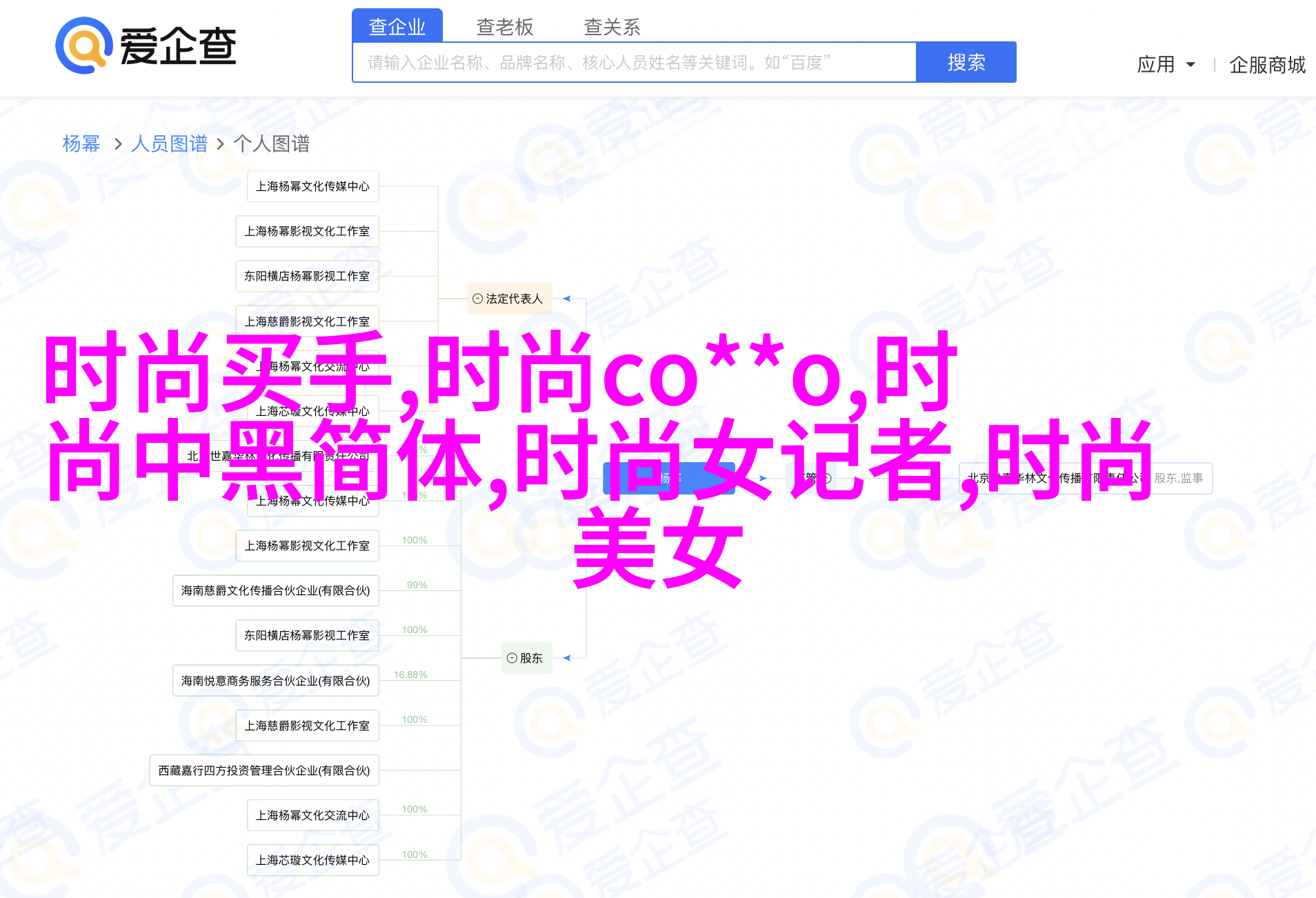The height and width of the screenshot is (898, 1316).
Task: Switch to the 查老板 tab
Action: click(504, 27)
